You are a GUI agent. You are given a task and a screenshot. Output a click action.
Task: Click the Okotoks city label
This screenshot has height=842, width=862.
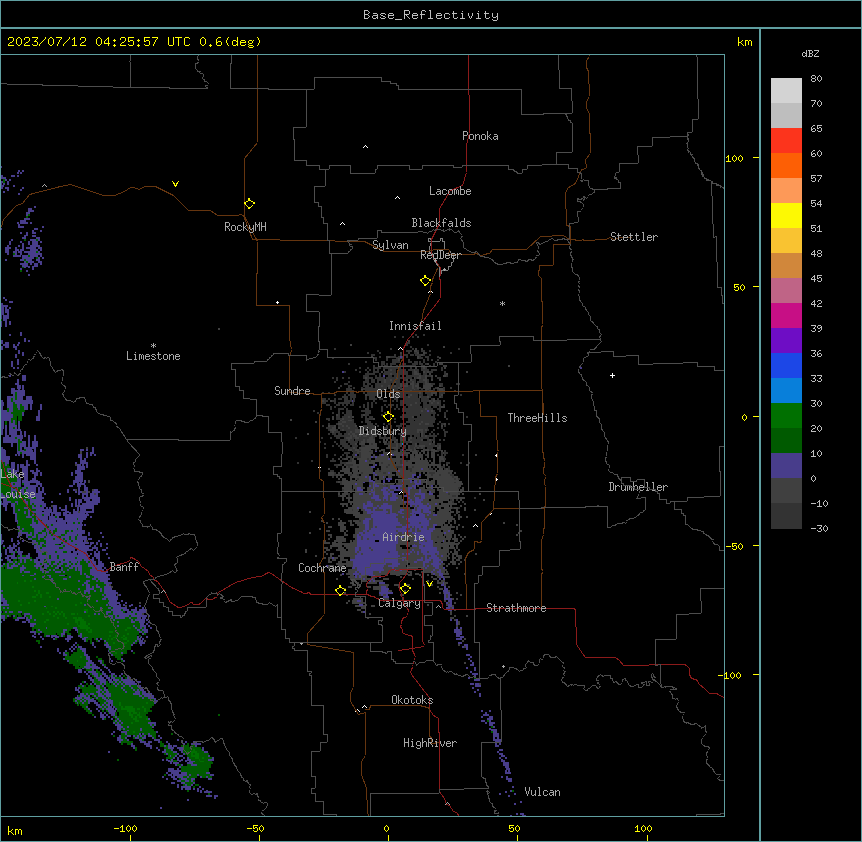[412, 700]
